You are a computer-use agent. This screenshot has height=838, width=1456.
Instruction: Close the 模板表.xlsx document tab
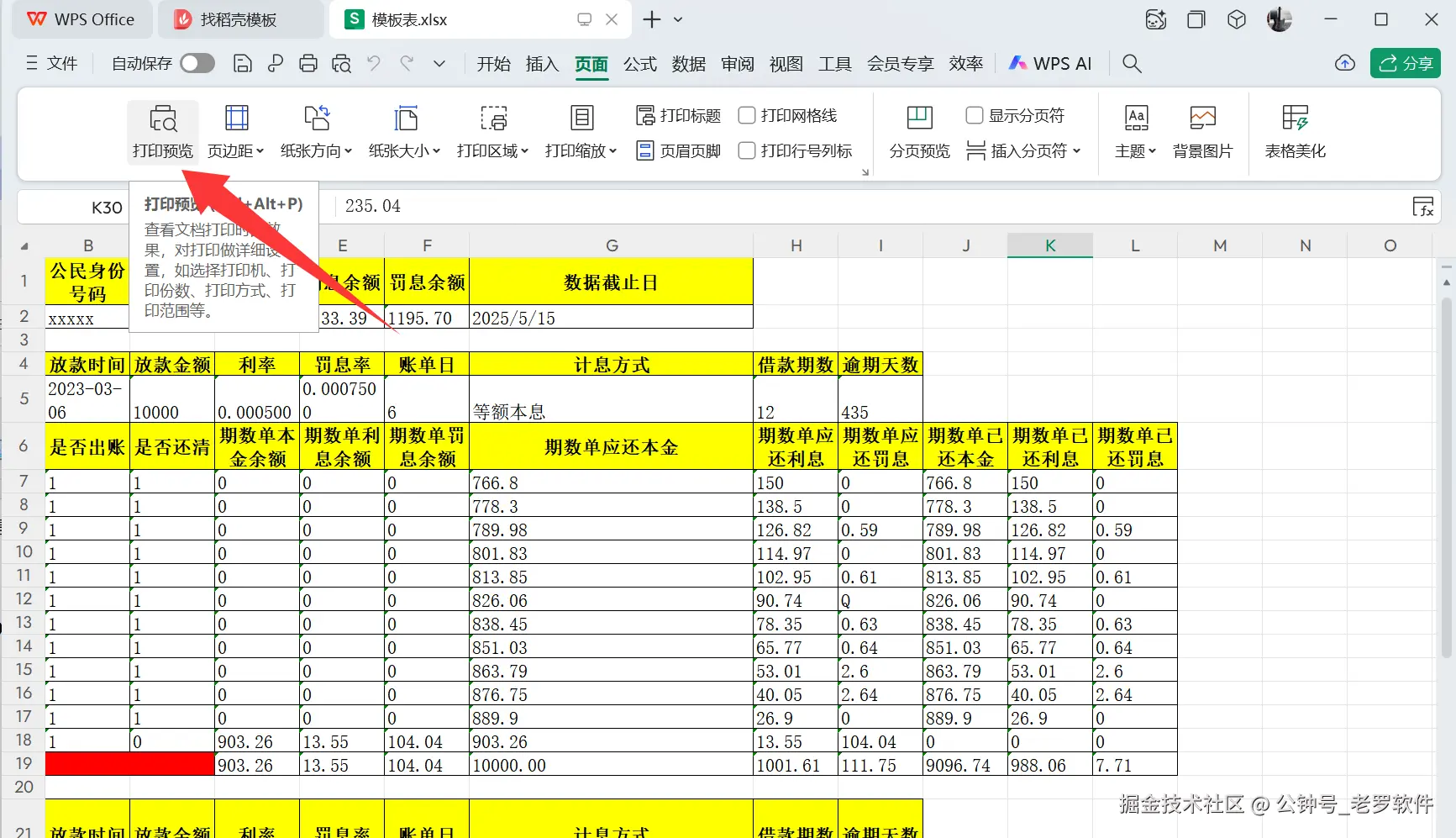click(612, 19)
